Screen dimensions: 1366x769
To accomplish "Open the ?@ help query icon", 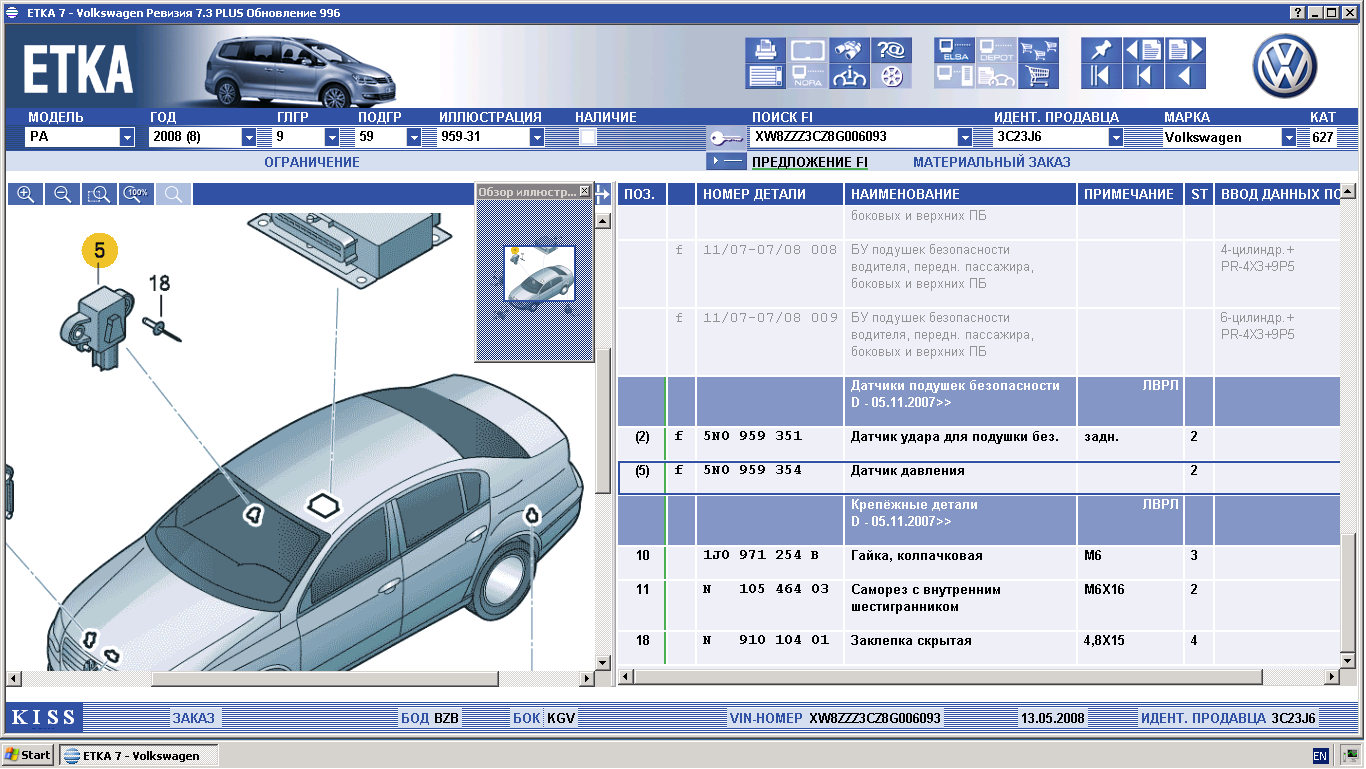I will tap(890, 49).
